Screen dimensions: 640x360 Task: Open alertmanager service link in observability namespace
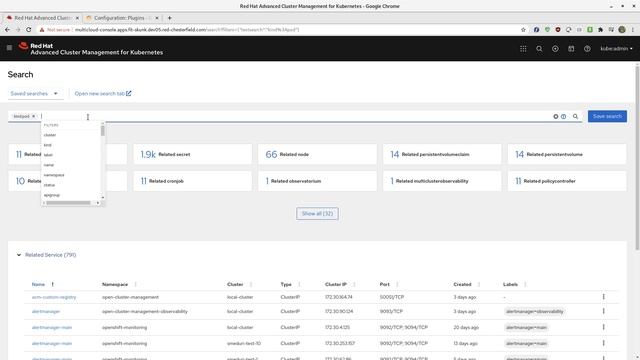pyautogui.click(x=46, y=311)
